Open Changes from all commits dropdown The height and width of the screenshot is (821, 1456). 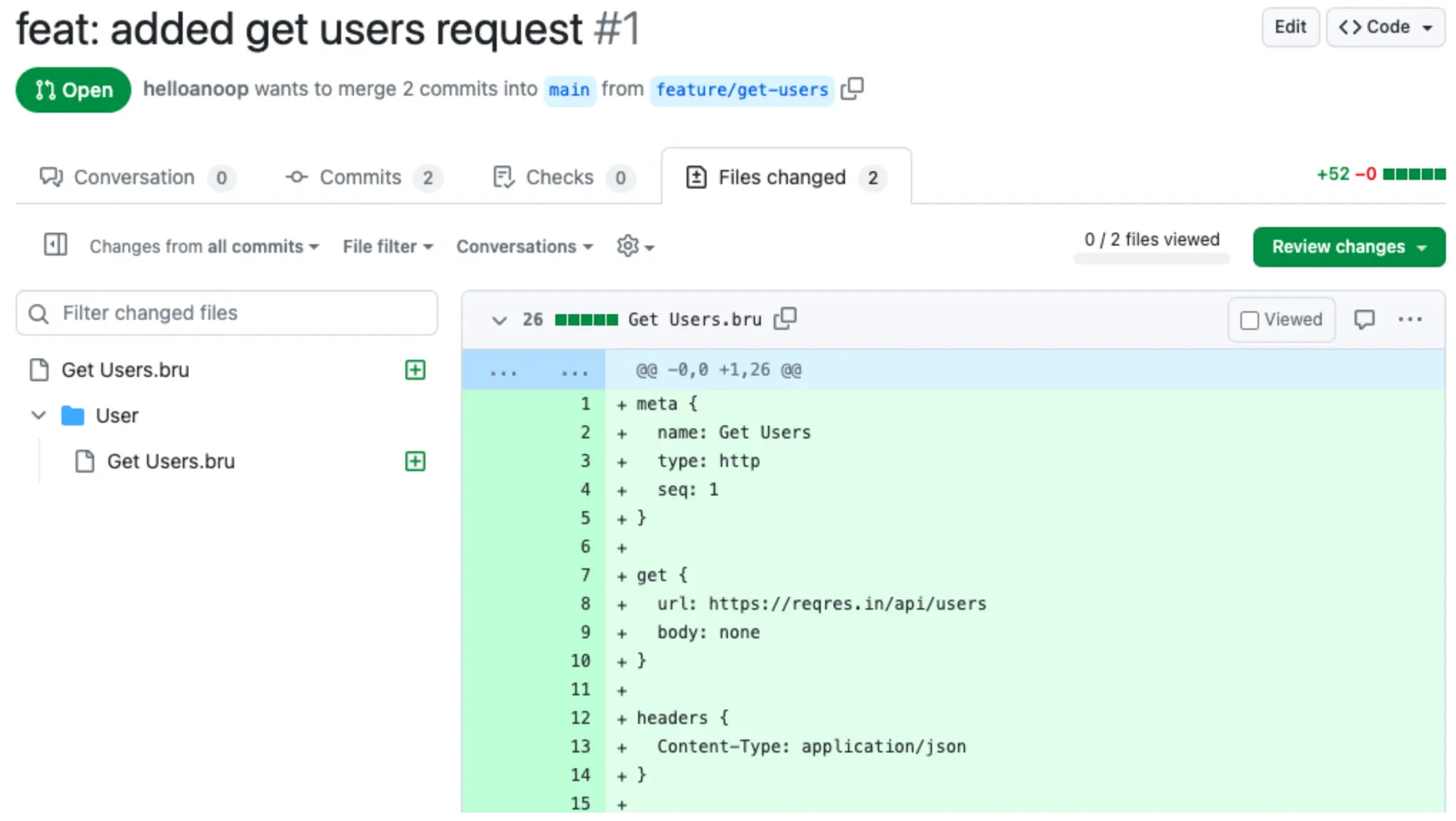[x=204, y=246]
